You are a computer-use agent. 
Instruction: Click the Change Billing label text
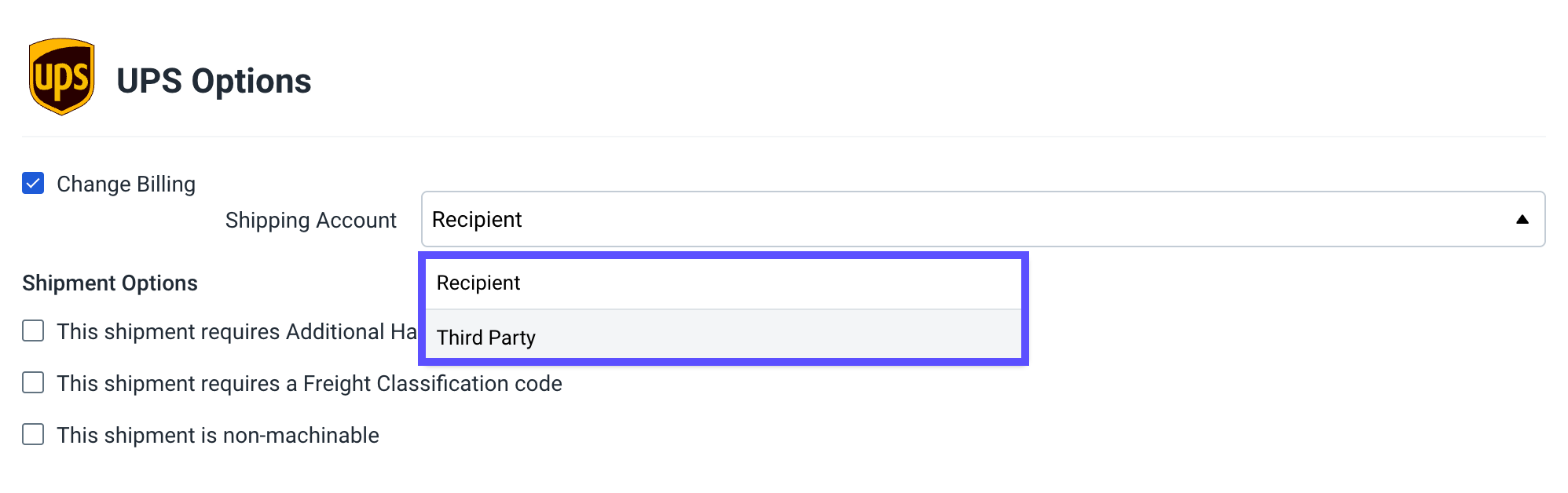pos(126,184)
